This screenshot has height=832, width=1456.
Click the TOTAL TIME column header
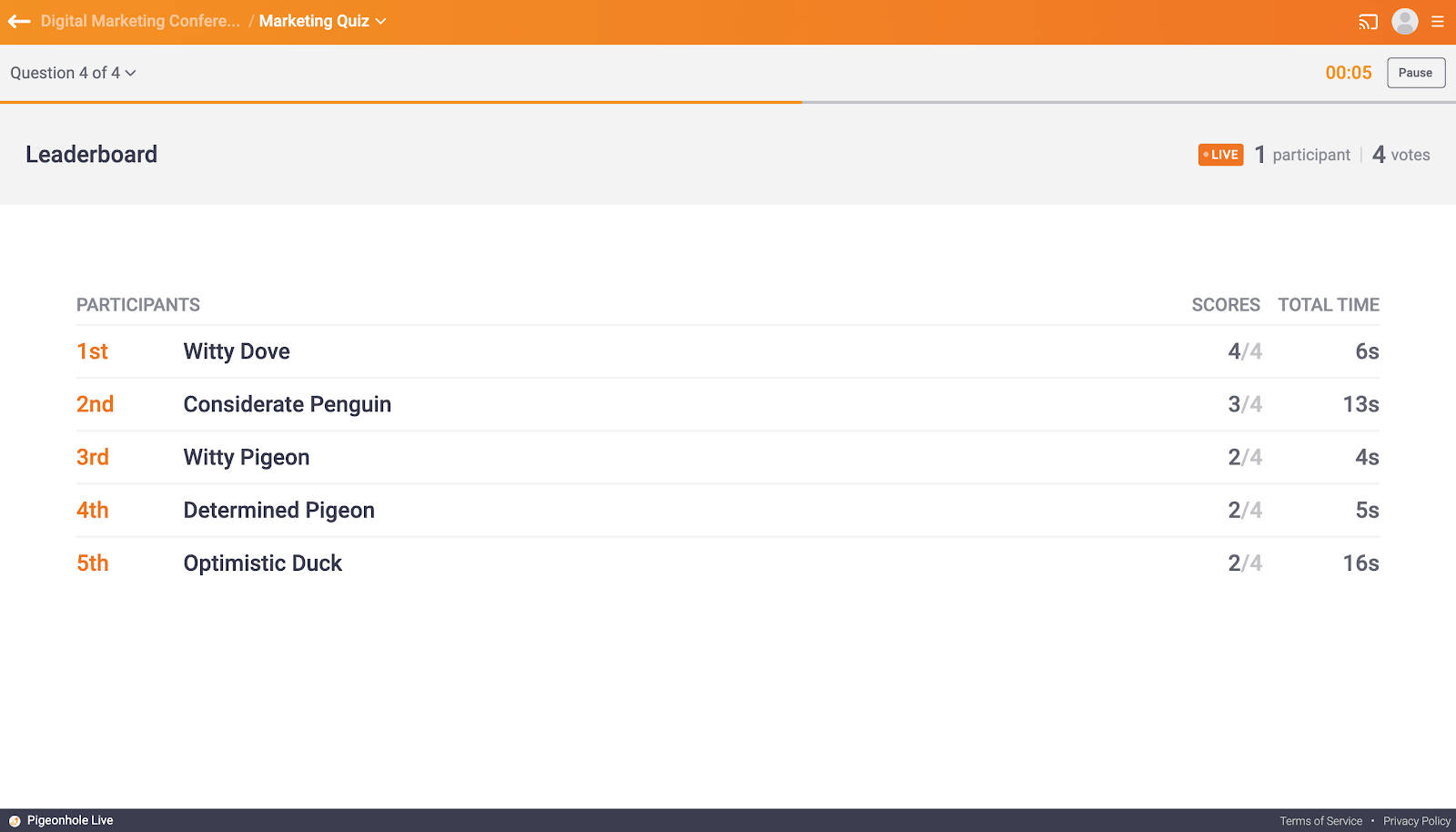(x=1328, y=305)
